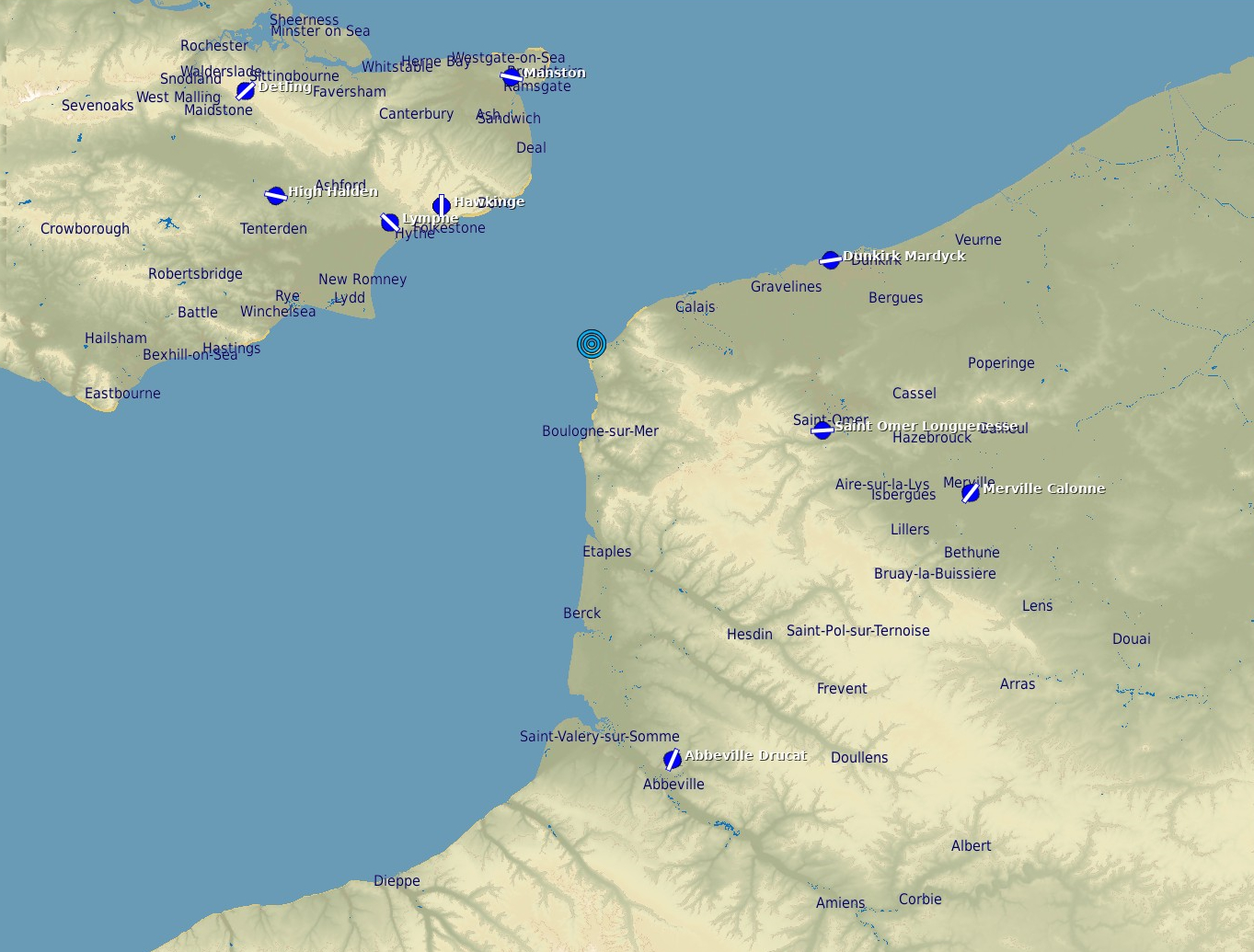The image size is (1254, 952).
Task: Click the Saint Omer Longuenesse airfield icon
Action: (823, 430)
